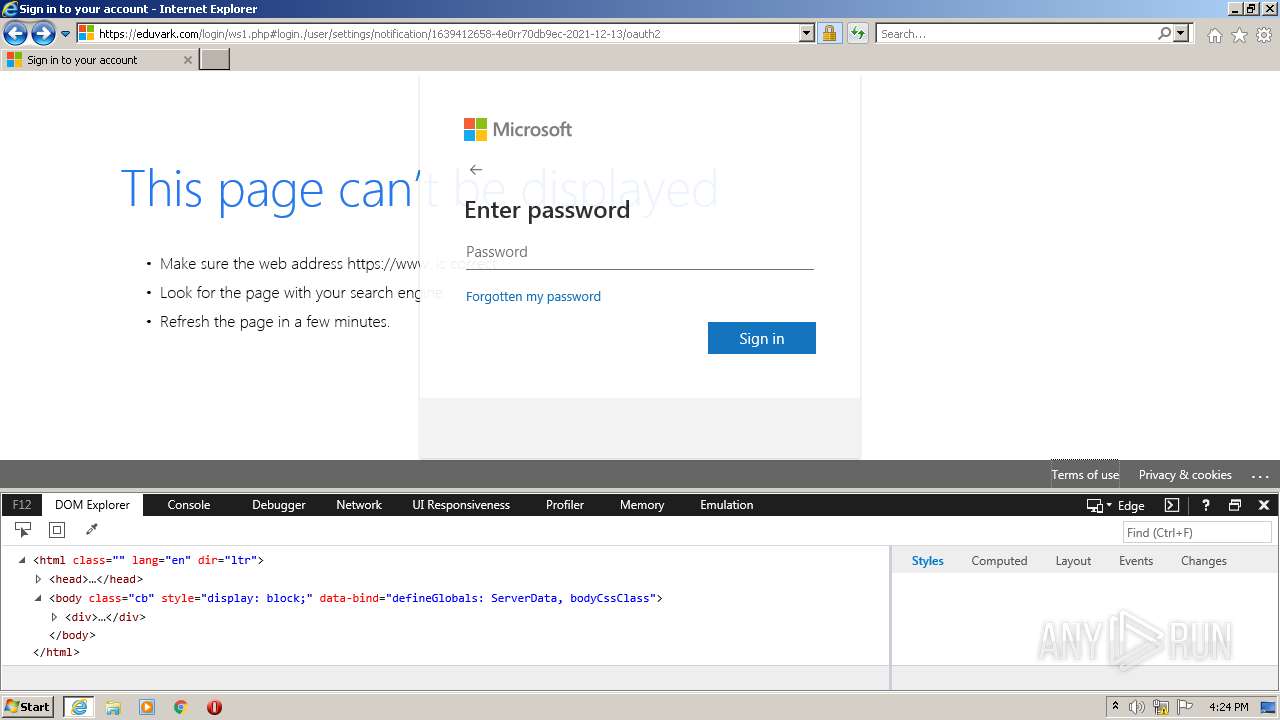Show hidden tray icons arrow

pyautogui.click(x=1115, y=707)
